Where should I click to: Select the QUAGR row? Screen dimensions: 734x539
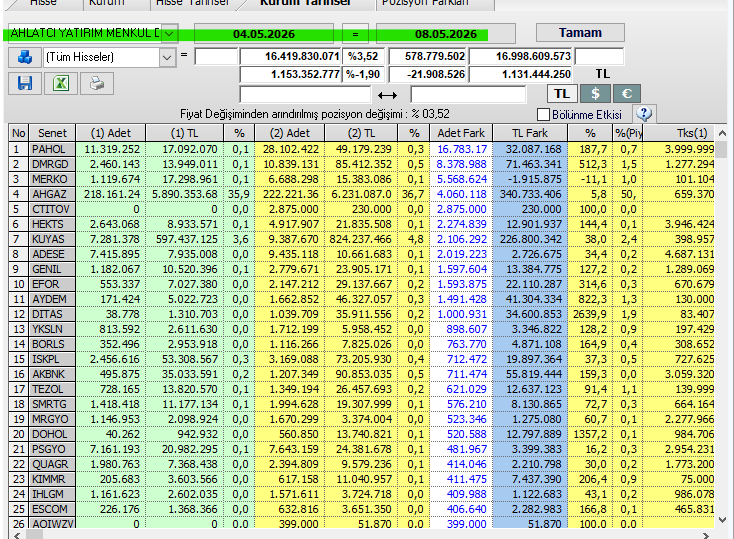coord(361,464)
